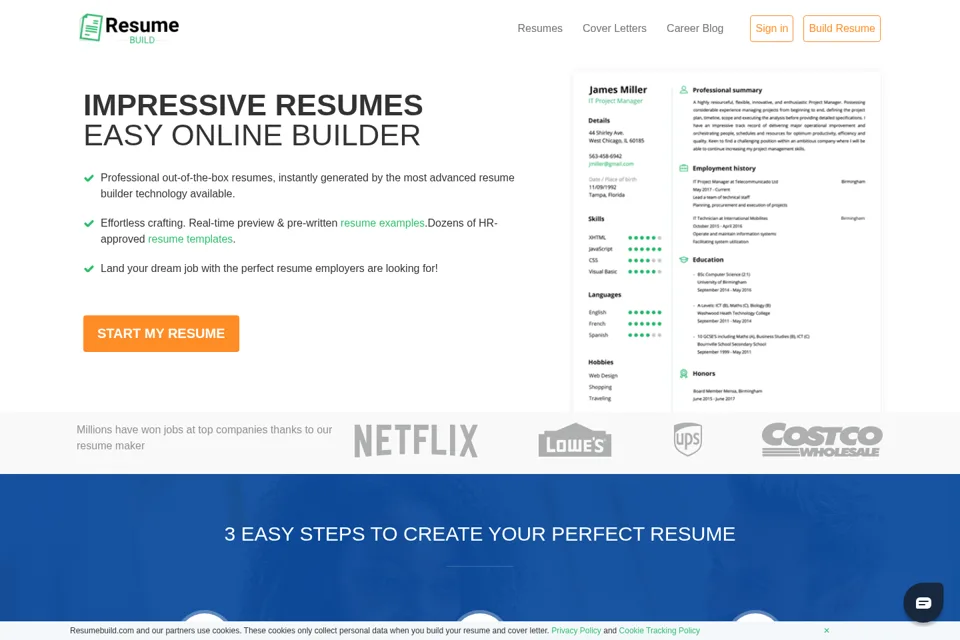Viewport: 960px width, 640px height.
Task: Open the chat widget bubble
Action: coord(923,603)
